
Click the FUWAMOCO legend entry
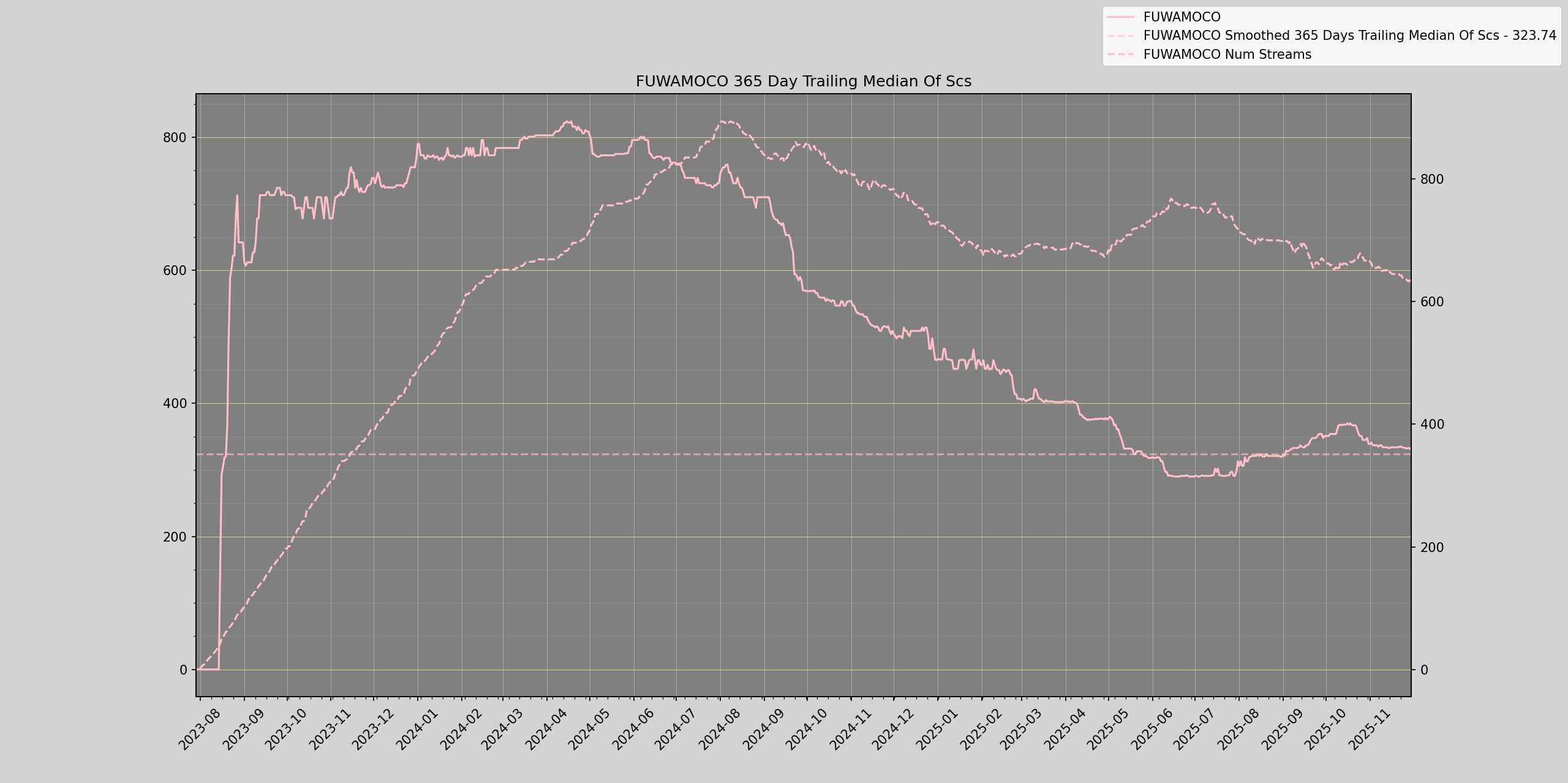tap(1182, 17)
